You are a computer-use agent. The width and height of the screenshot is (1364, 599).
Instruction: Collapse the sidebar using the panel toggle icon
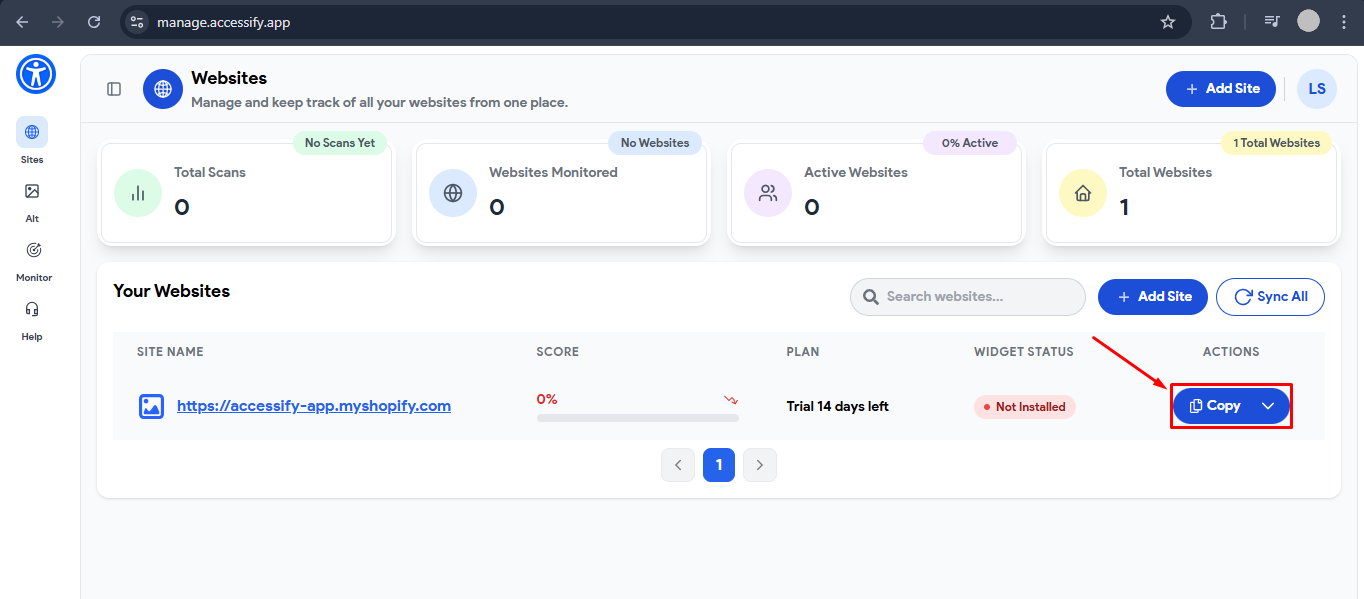pyautogui.click(x=113, y=88)
